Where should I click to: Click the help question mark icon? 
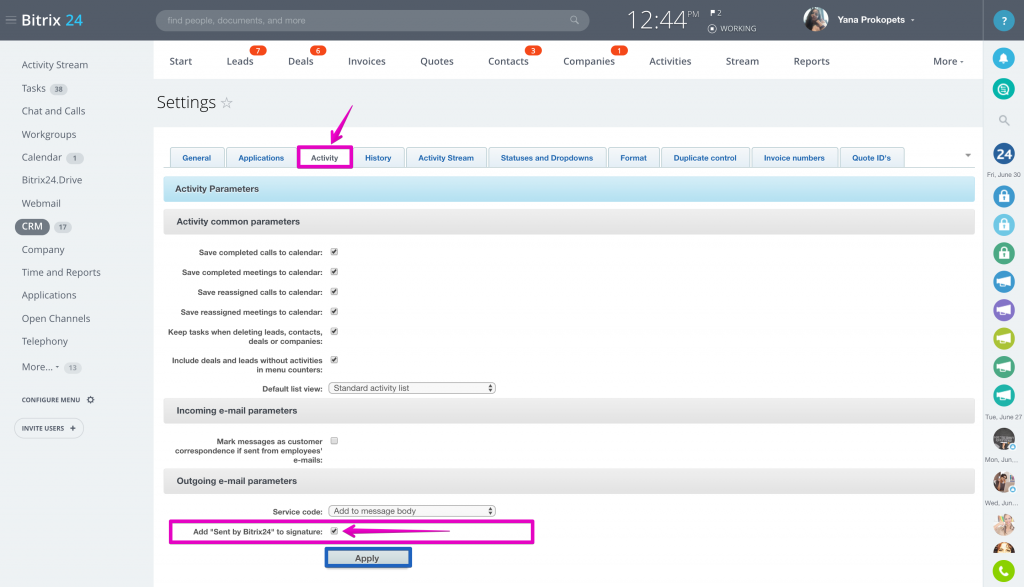[x=1004, y=20]
